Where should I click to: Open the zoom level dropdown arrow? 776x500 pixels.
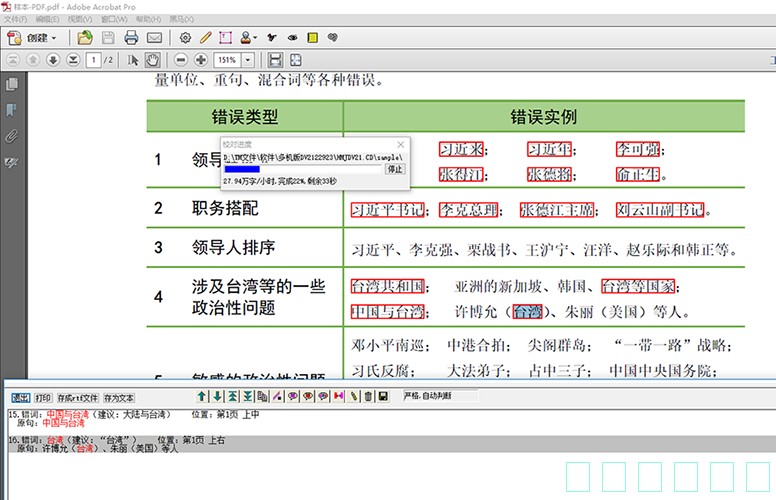pos(248,60)
